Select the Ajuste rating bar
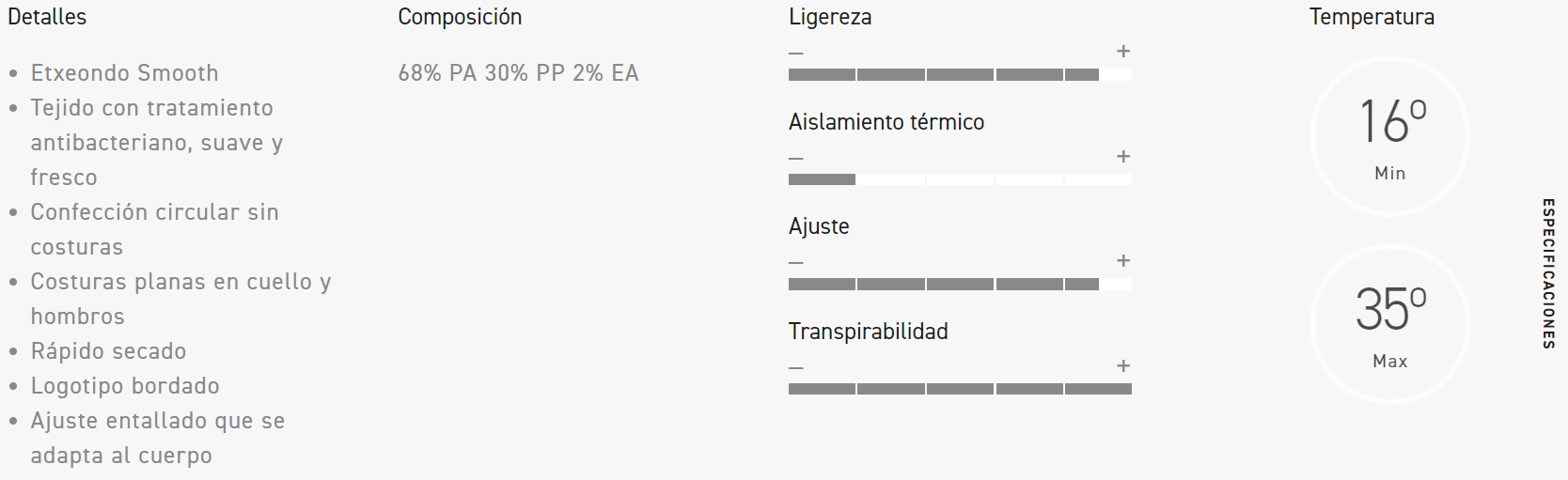This screenshot has height=480, width=1568. 960,284
